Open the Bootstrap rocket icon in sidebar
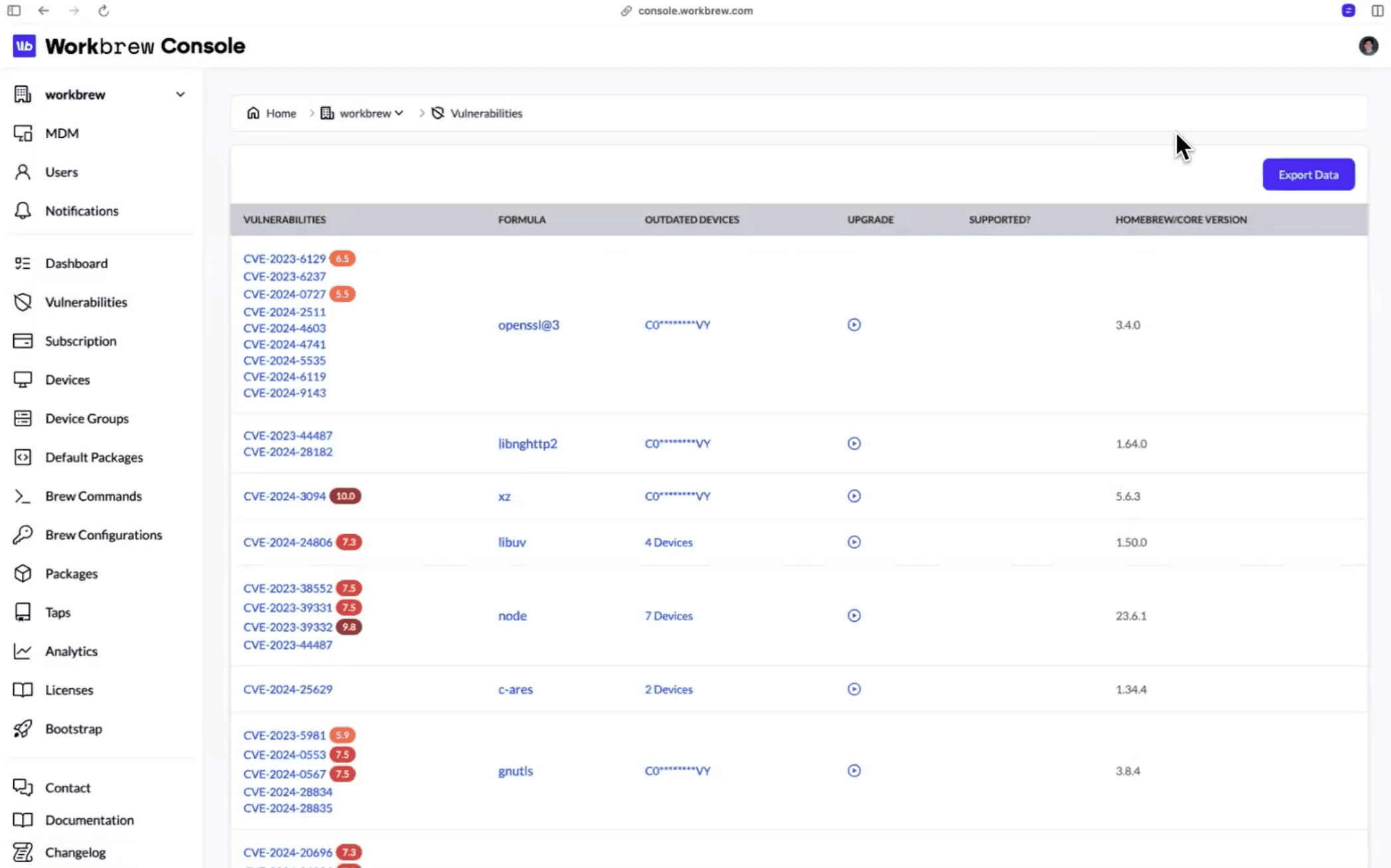 (x=23, y=729)
